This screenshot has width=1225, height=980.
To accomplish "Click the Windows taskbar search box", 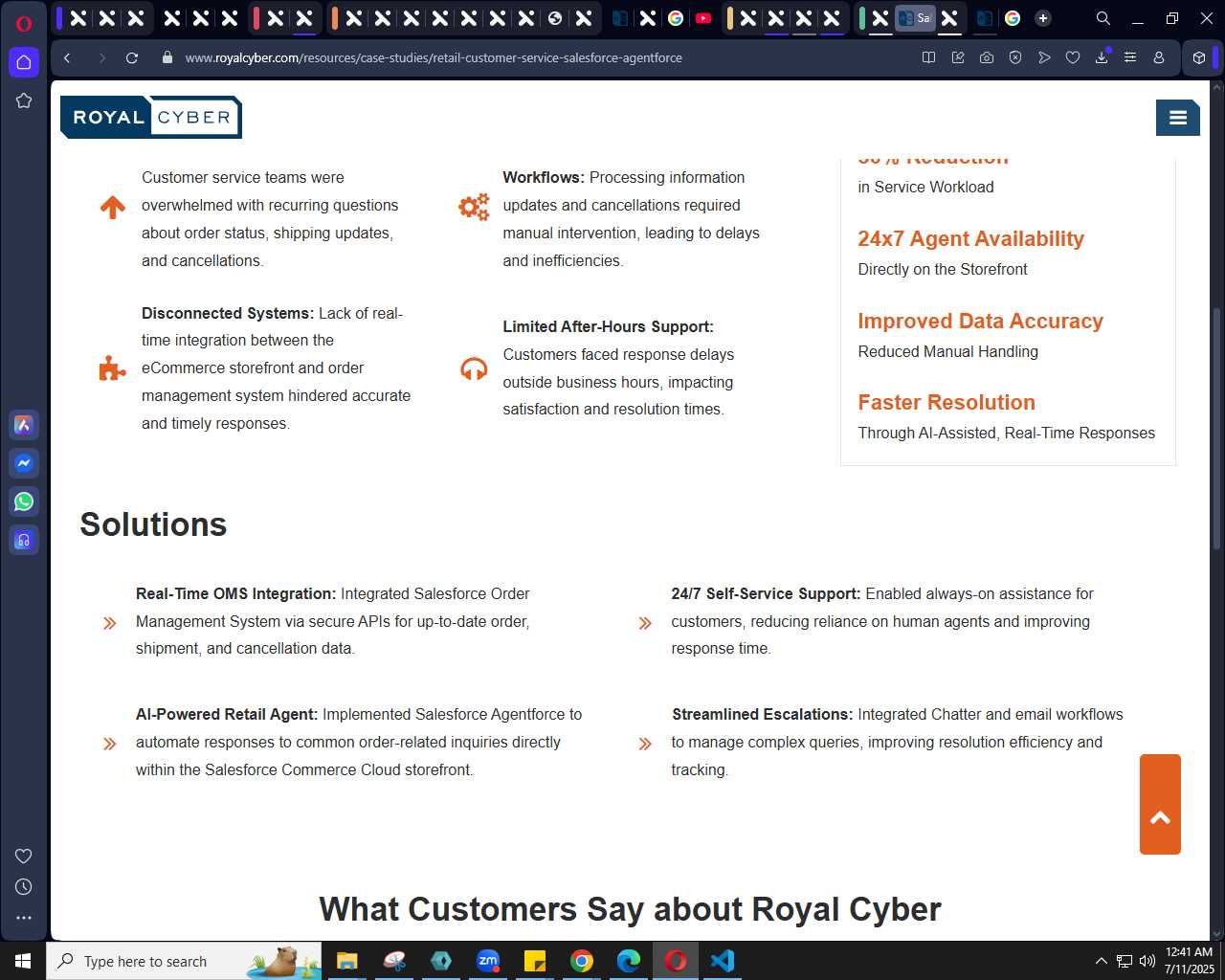I will coord(184,961).
